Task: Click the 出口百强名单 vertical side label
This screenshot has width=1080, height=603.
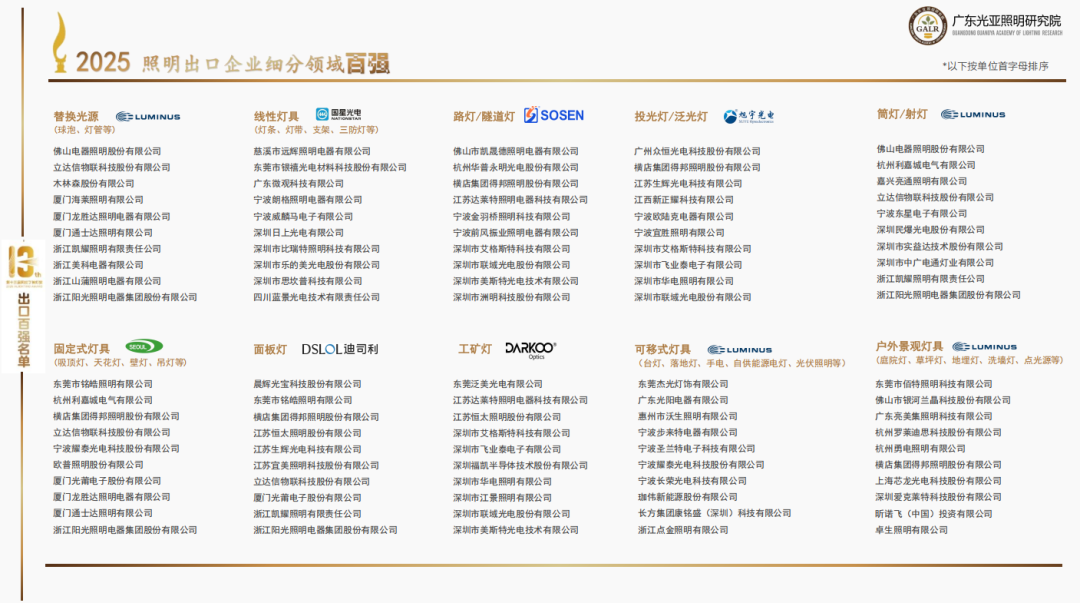Action: tap(23, 332)
